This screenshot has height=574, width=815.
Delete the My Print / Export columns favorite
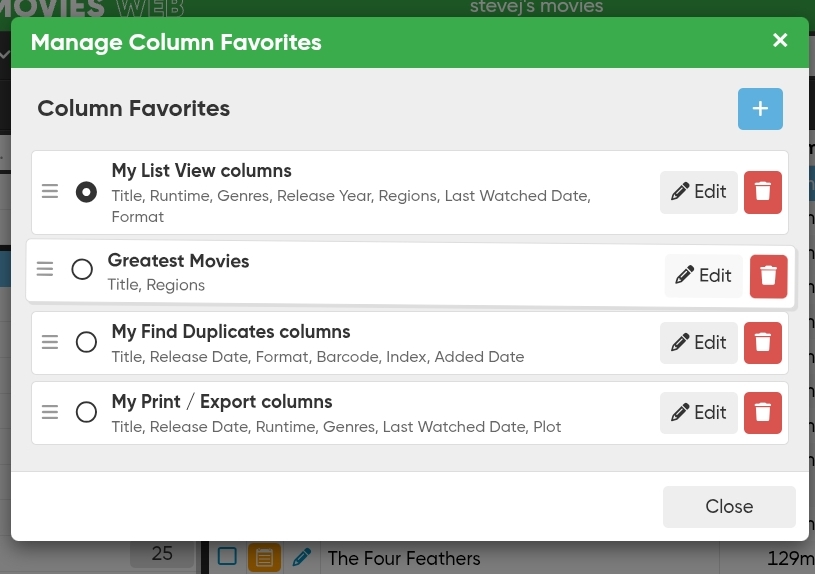coord(762,413)
